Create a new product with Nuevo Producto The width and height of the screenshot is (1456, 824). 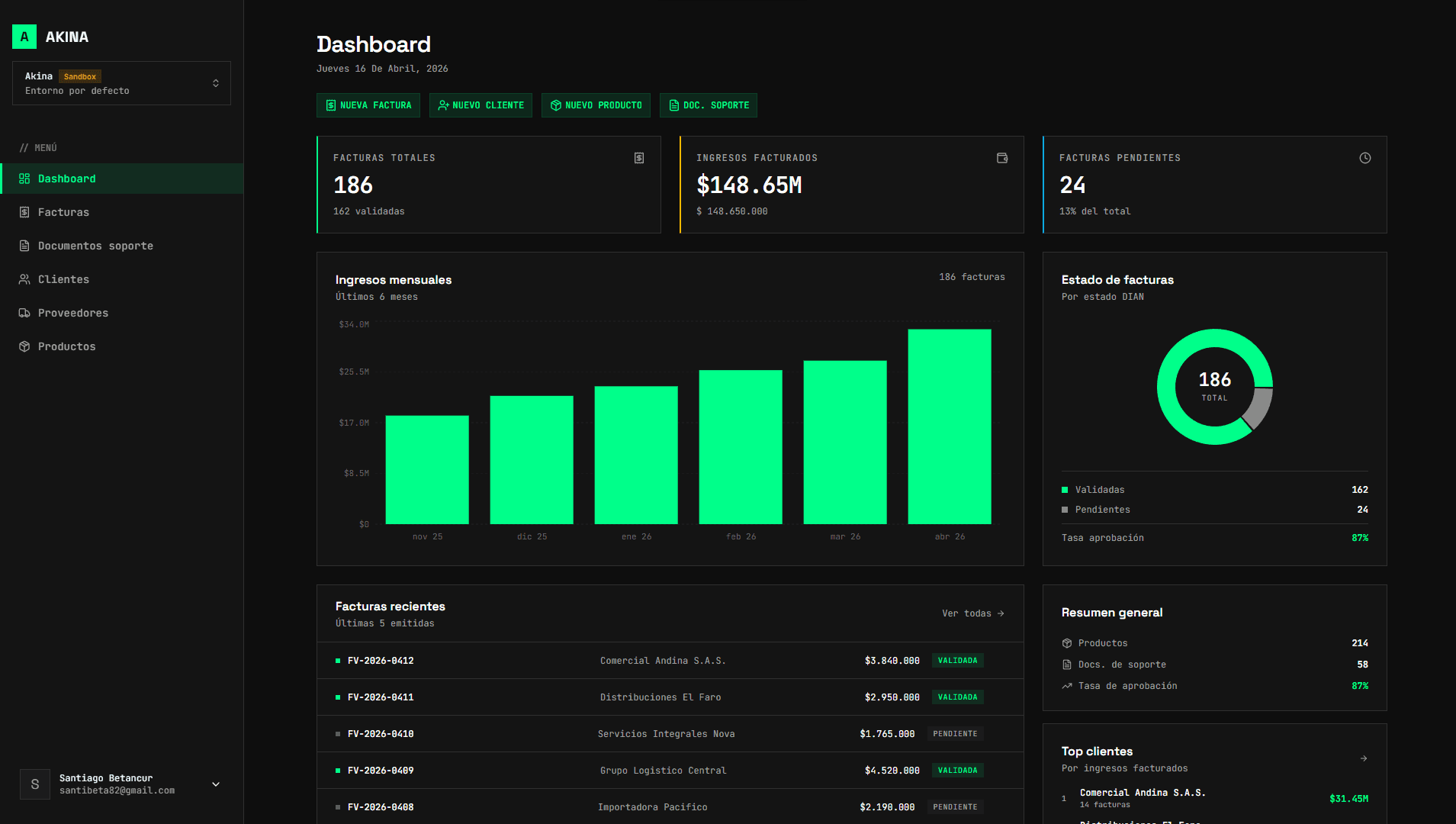(596, 105)
